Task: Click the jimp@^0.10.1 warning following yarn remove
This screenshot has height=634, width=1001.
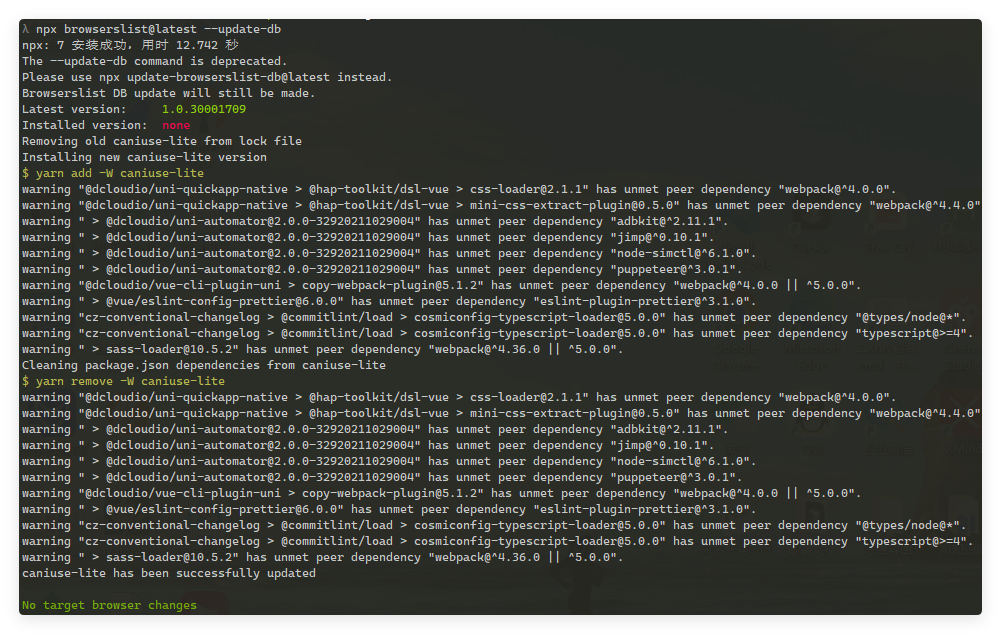Action: (x=368, y=446)
